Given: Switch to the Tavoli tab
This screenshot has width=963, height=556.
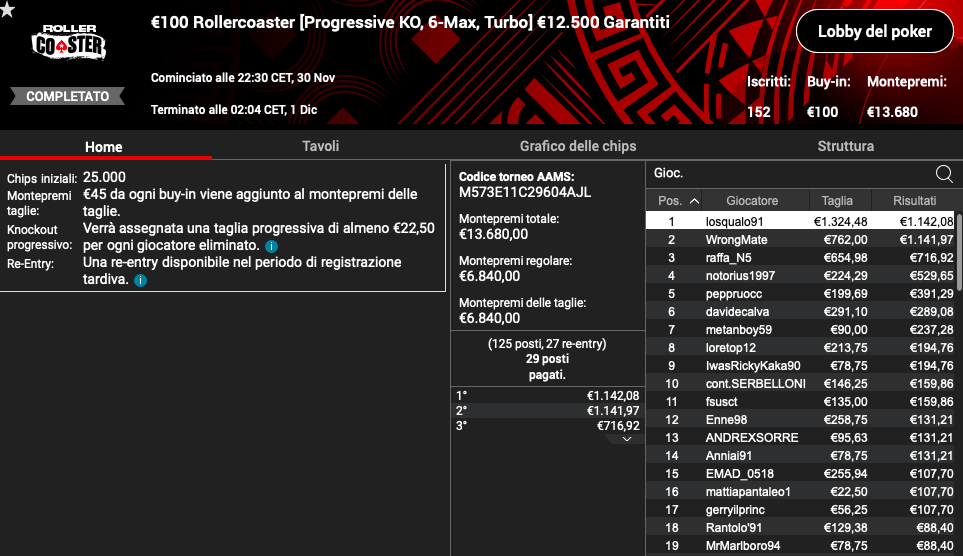Looking at the screenshot, I should point(321,146).
